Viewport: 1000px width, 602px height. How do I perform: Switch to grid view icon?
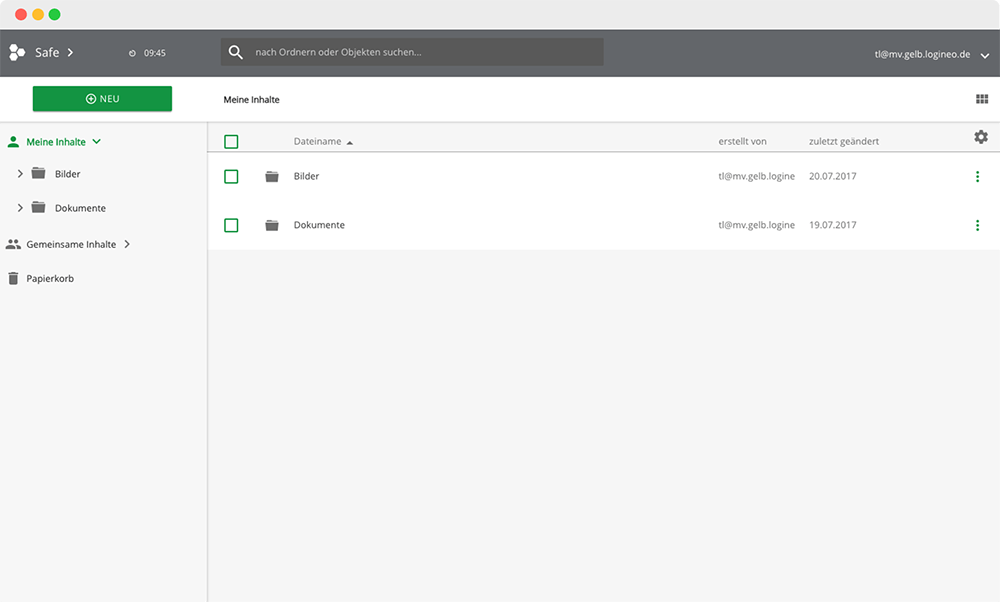click(981, 100)
